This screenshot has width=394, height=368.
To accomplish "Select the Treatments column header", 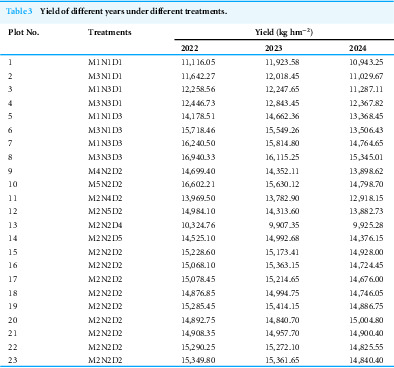I will tap(110, 32).
